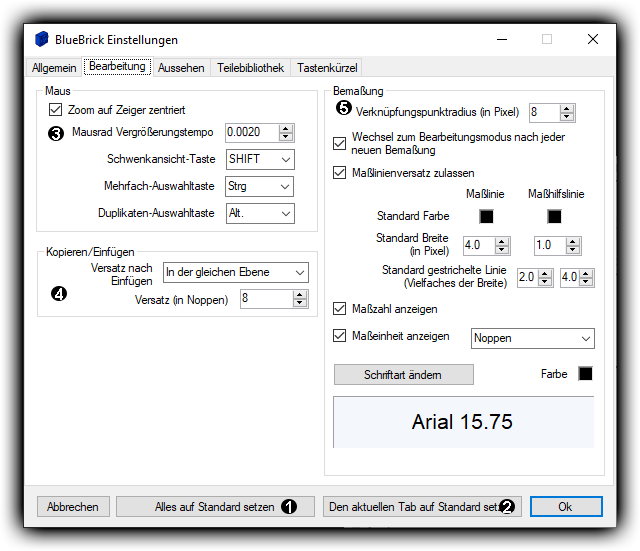640x551 pixels.
Task: Click the Versatz (in Noppen) input field
Action: click(x=266, y=299)
